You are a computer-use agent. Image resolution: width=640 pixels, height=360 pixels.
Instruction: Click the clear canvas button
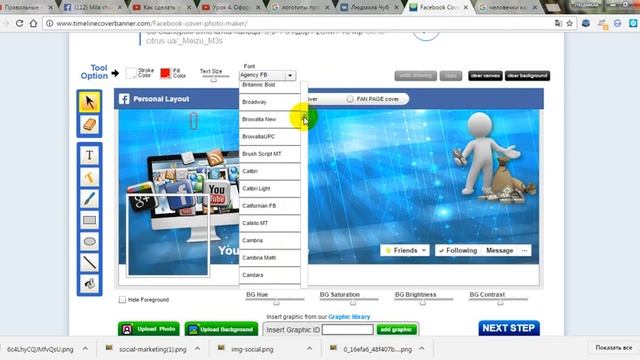485,76
